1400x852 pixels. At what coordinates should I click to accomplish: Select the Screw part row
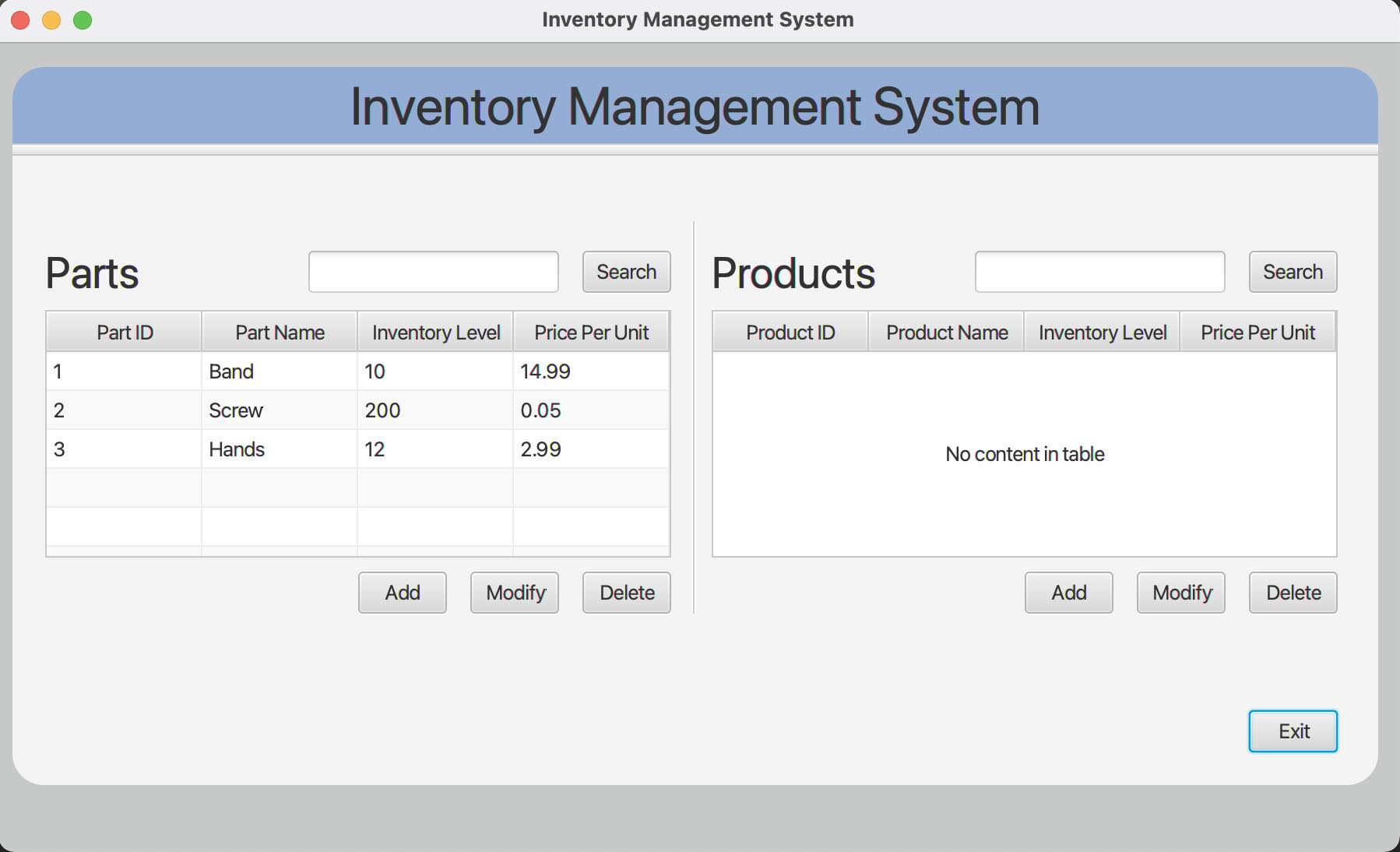point(311,410)
